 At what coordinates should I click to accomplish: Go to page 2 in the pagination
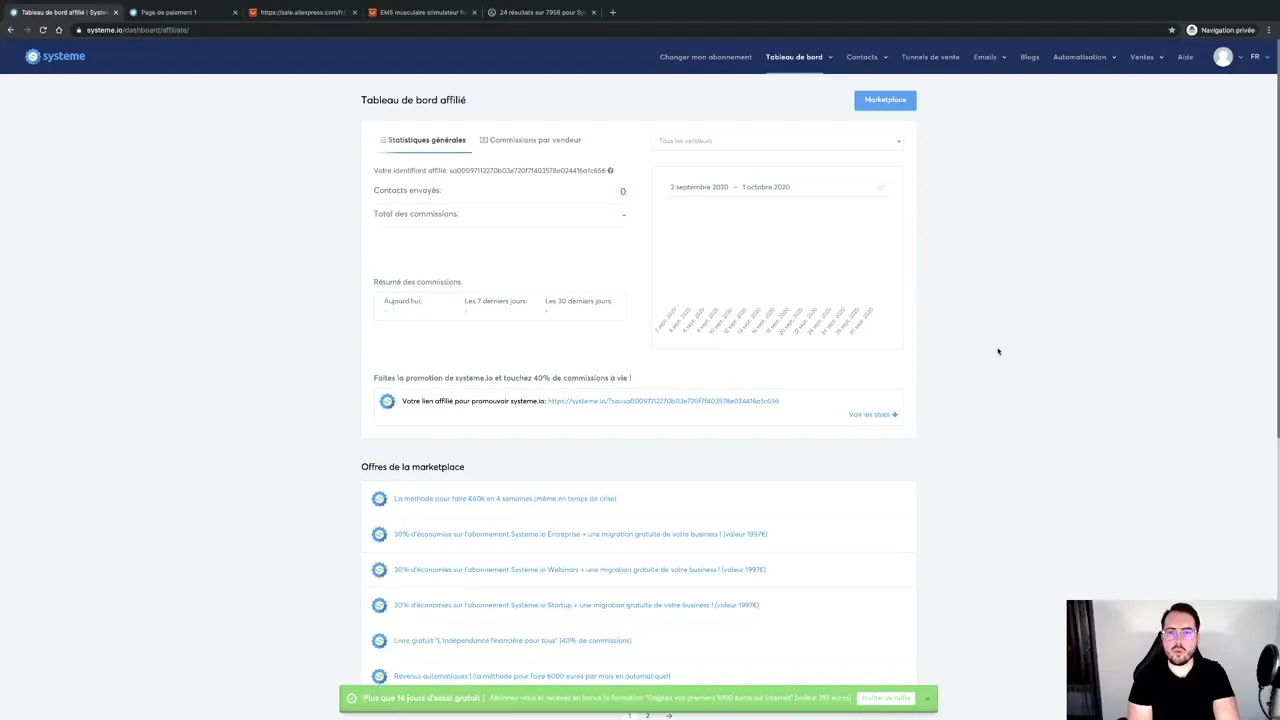[x=647, y=716]
